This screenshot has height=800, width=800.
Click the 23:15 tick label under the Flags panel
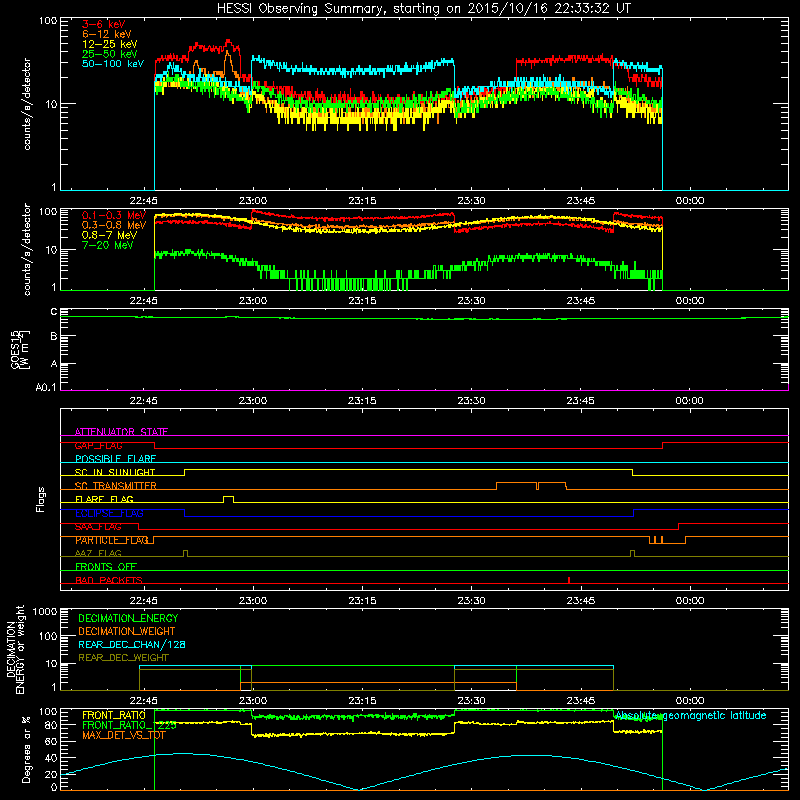pyautogui.click(x=362, y=600)
